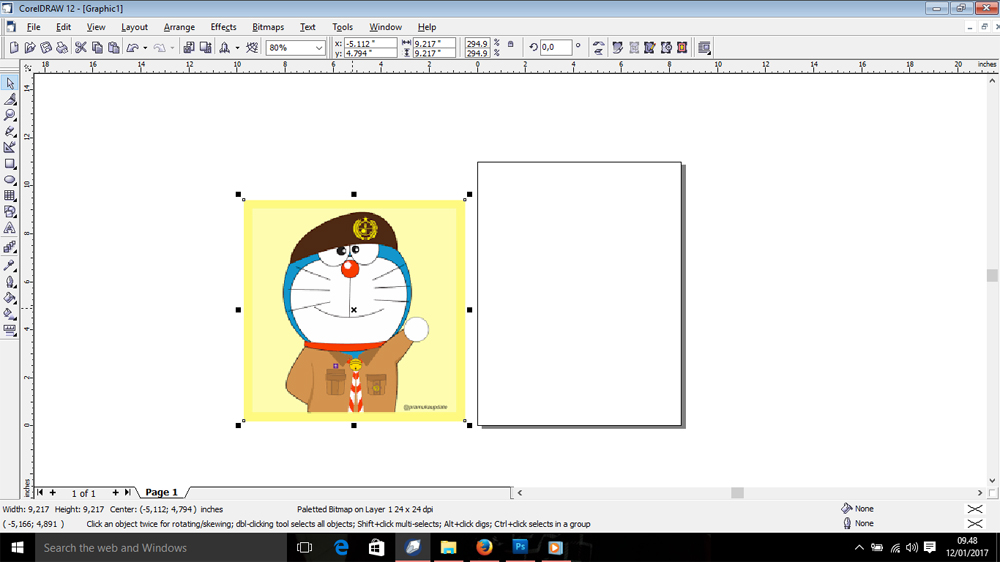
Task: Click the horizontal scrollbar thumb
Action: pyautogui.click(x=737, y=492)
